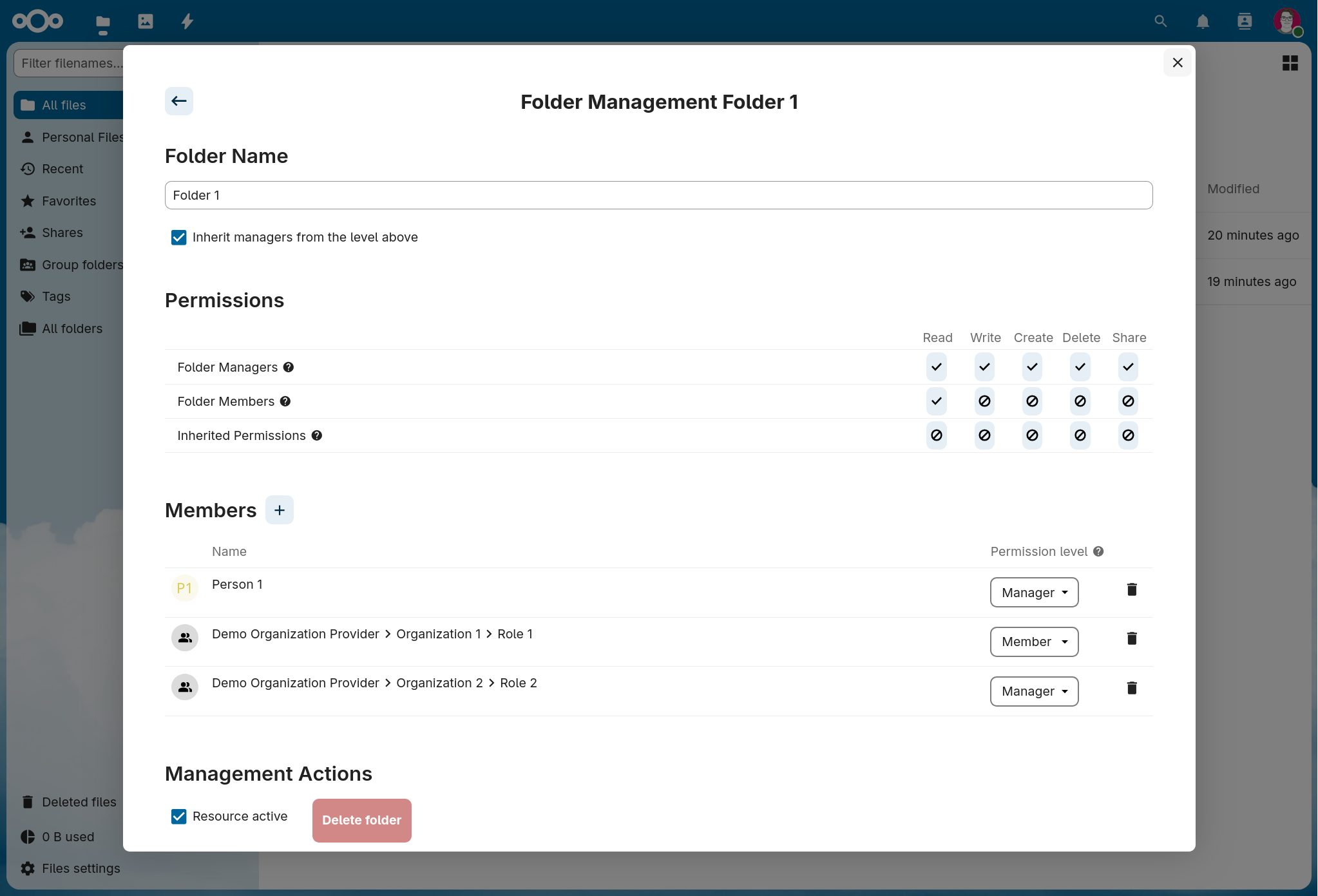Switch to grid view icon

tap(1290, 63)
